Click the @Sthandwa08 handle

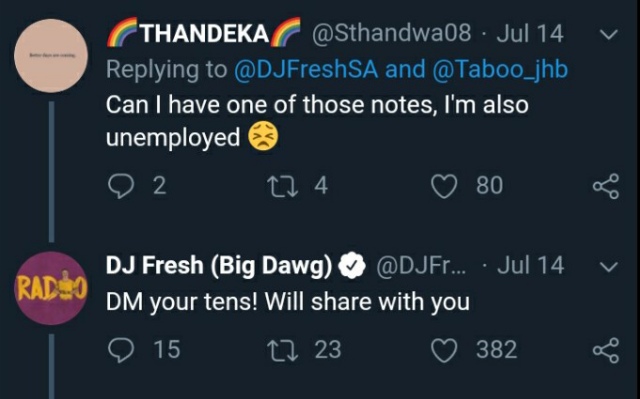click(391, 33)
